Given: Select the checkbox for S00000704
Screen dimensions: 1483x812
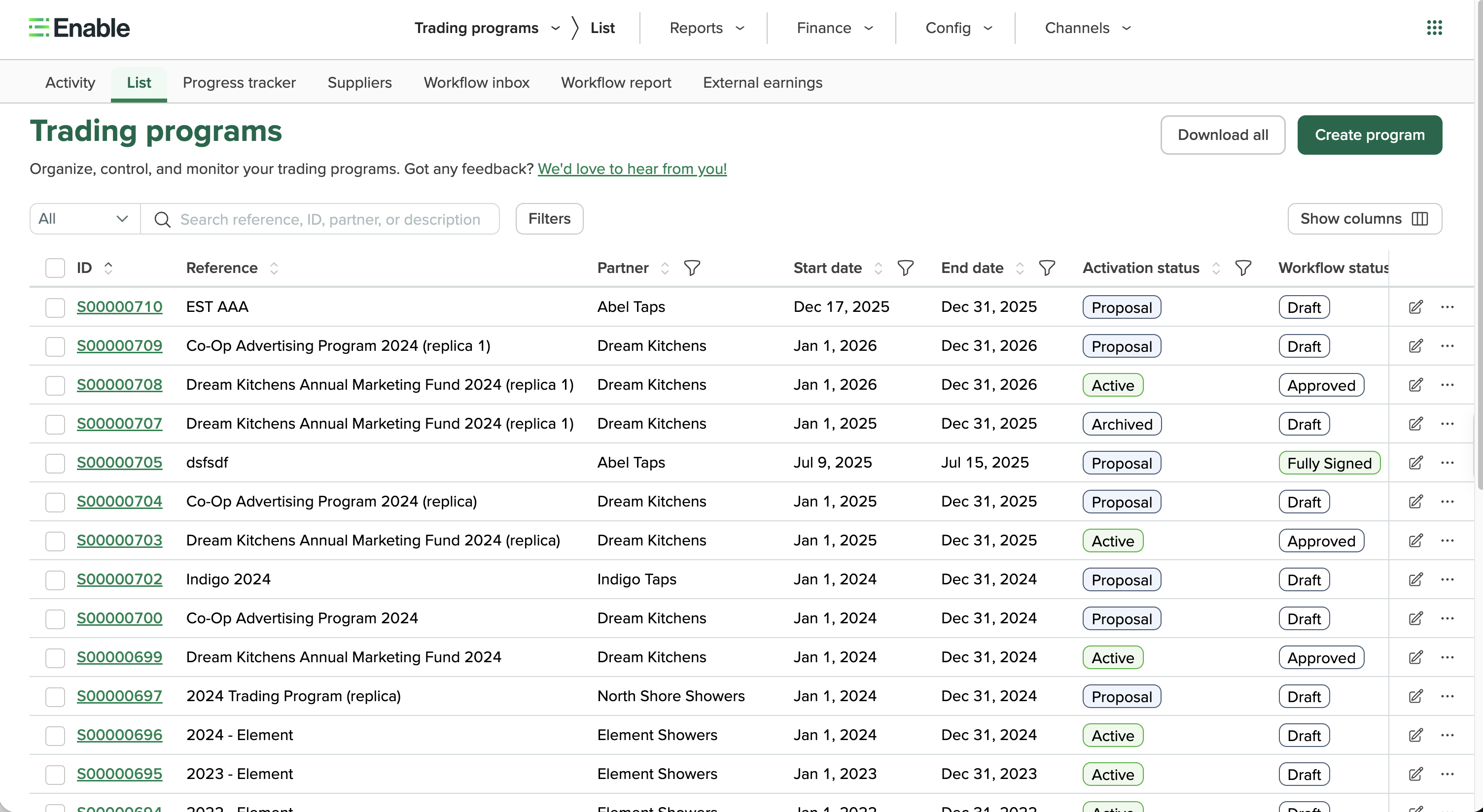Looking at the screenshot, I should click(55, 502).
